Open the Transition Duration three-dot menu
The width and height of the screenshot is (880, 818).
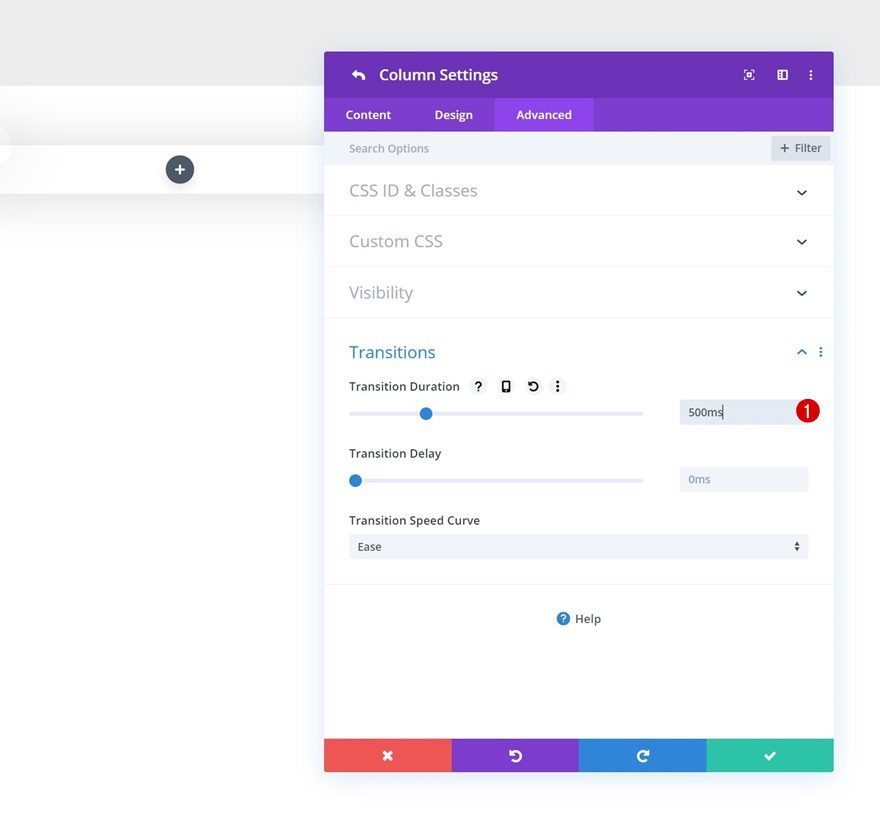point(558,386)
